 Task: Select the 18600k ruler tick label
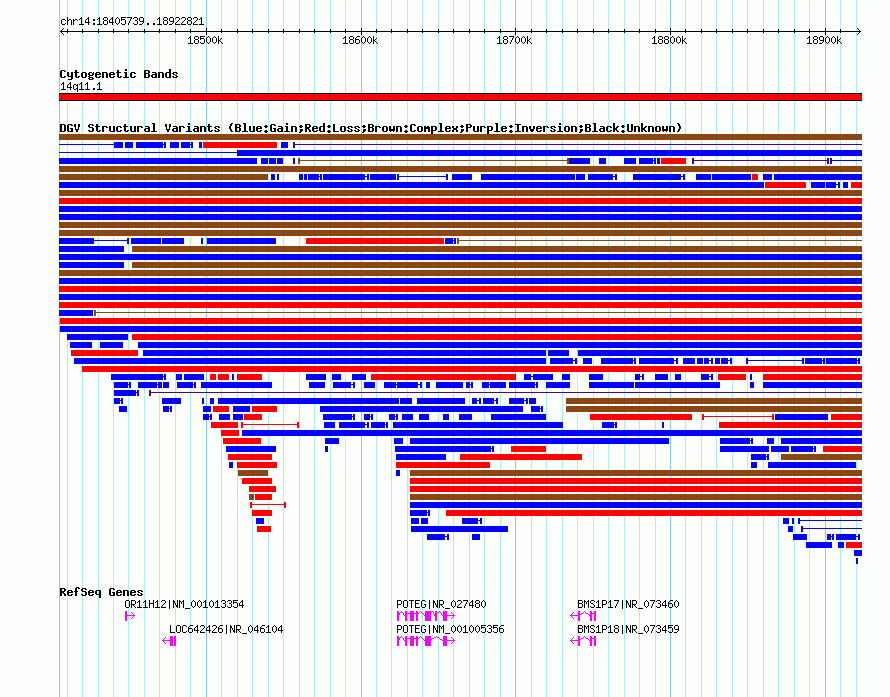[360, 40]
